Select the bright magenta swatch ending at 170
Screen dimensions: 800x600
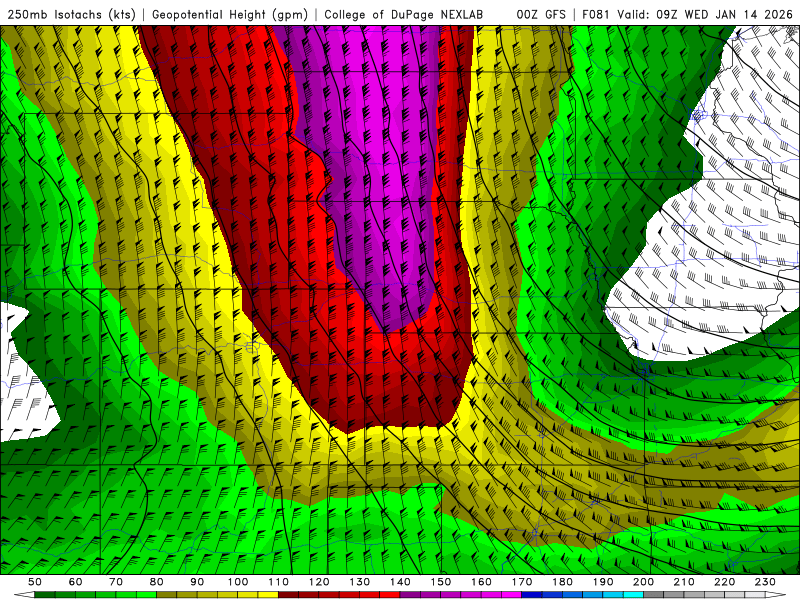[x=511, y=595]
